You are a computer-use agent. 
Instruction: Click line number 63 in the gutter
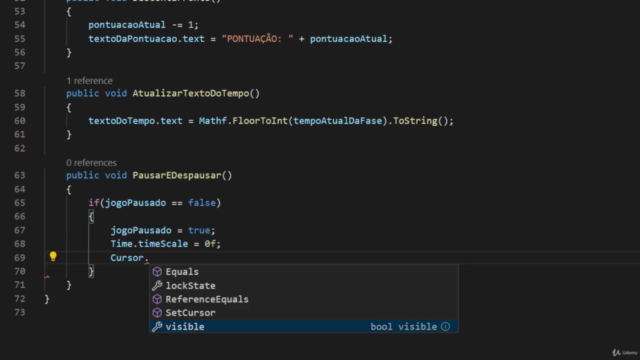pos(20,176)
